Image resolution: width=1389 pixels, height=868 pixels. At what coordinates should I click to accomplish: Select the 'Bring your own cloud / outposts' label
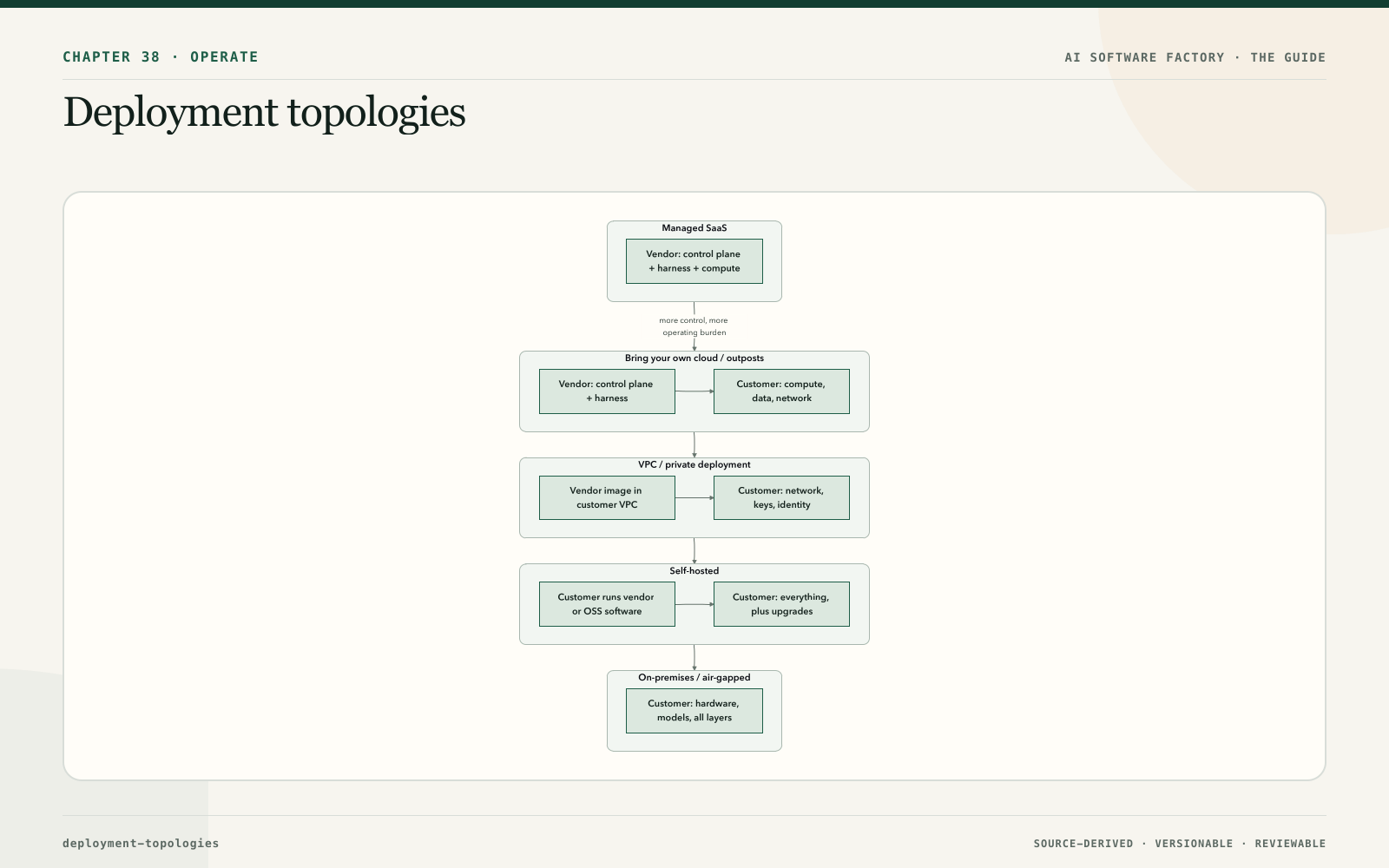694,358
